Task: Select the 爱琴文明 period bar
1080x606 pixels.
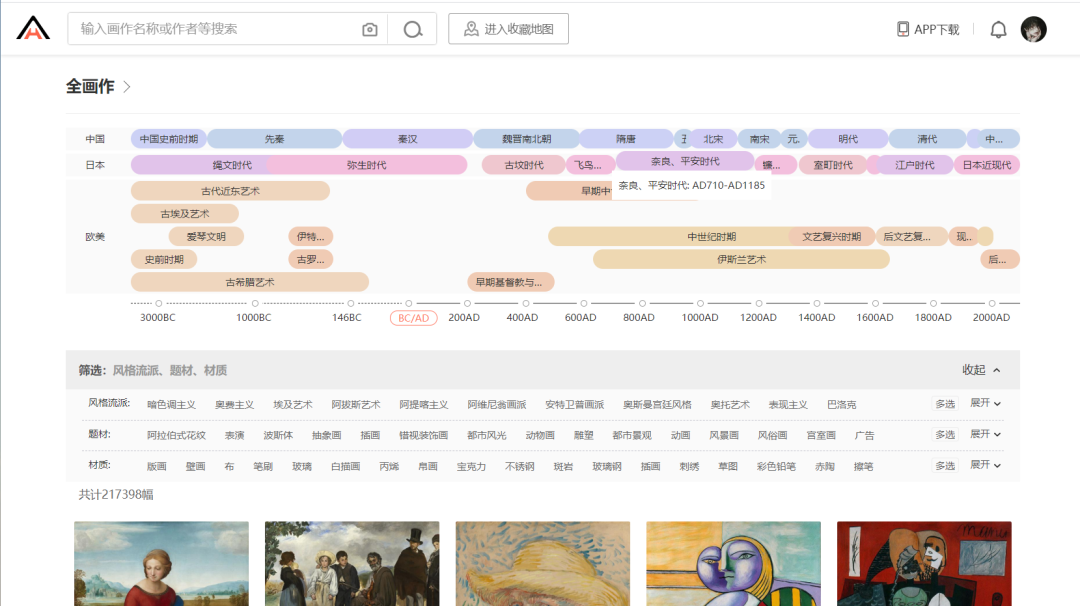Action: coord(206,237)
